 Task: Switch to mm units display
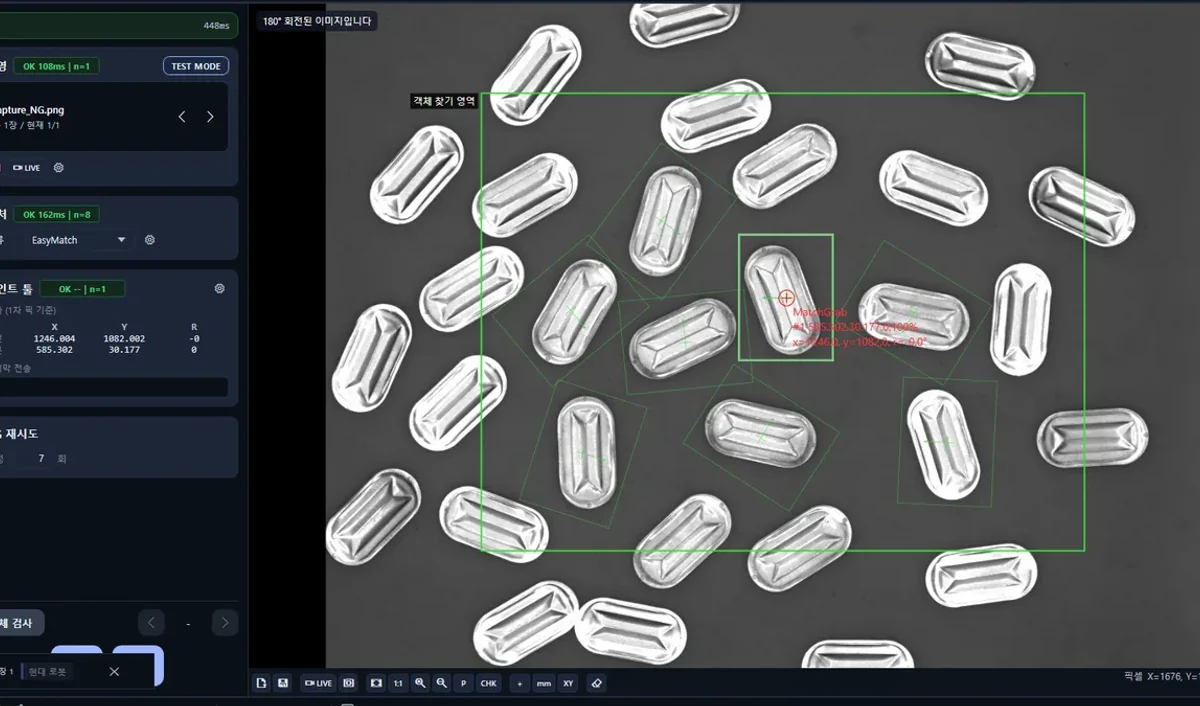pos(544,683)
